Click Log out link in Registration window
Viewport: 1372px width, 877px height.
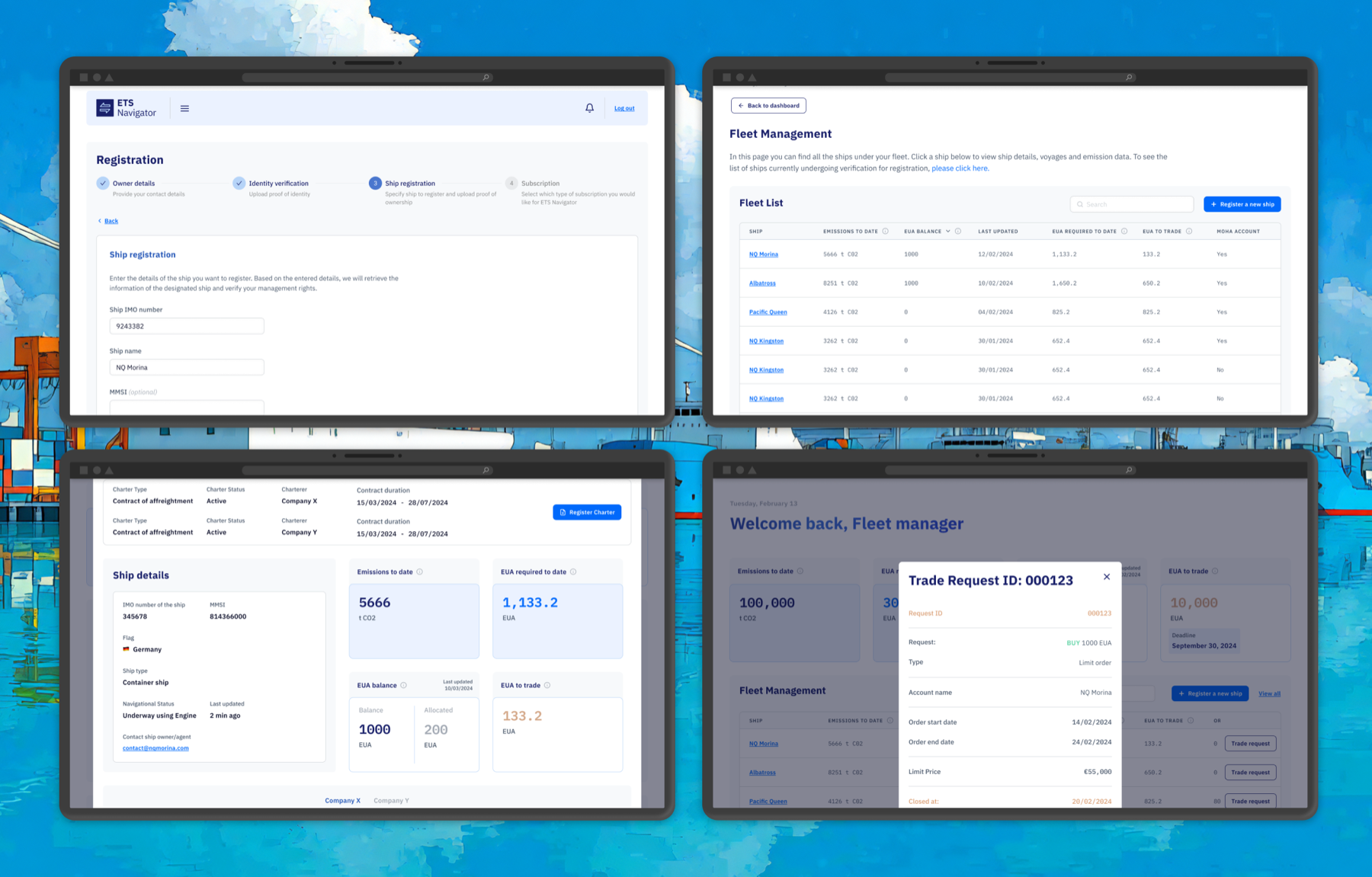(624, 108)
